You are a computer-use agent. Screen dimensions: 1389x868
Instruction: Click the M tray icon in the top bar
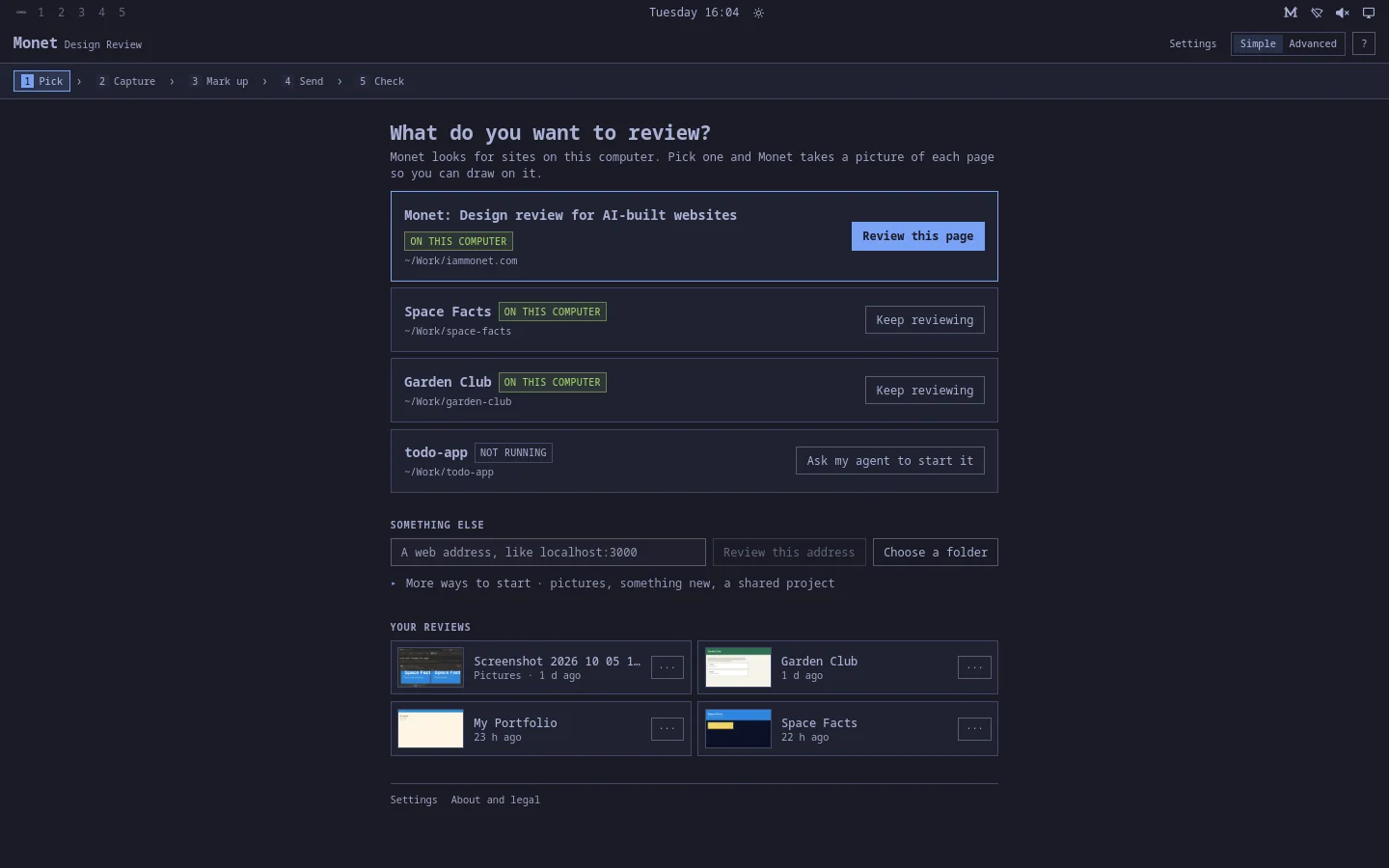1291,13
